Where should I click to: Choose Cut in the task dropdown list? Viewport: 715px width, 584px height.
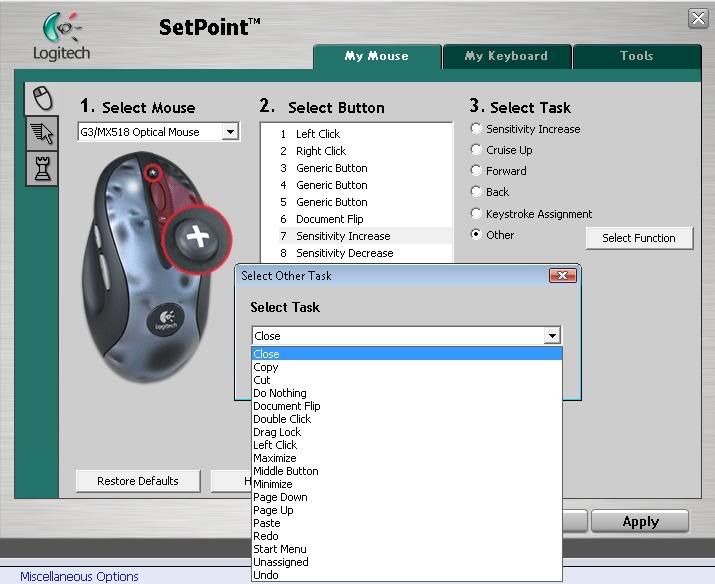pos(407,380)
